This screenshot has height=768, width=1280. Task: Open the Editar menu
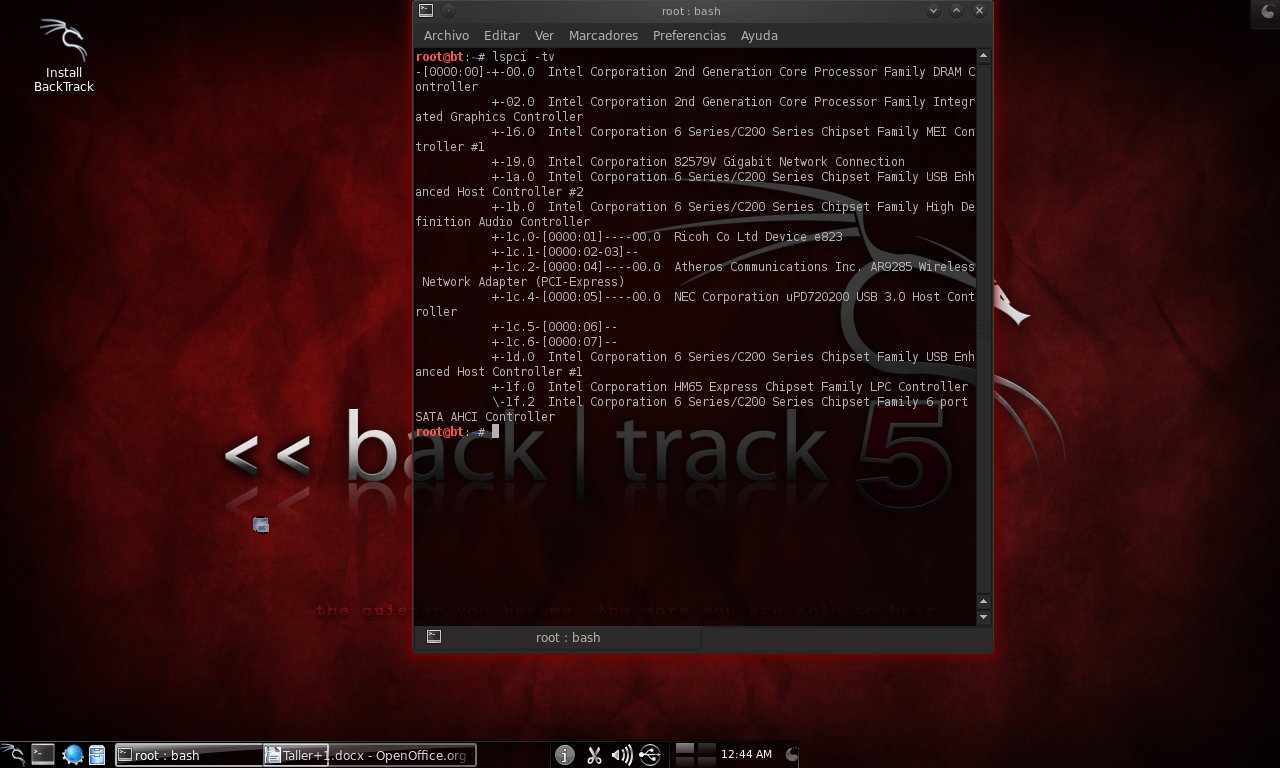pyautogui.click(x=502, y=35)
